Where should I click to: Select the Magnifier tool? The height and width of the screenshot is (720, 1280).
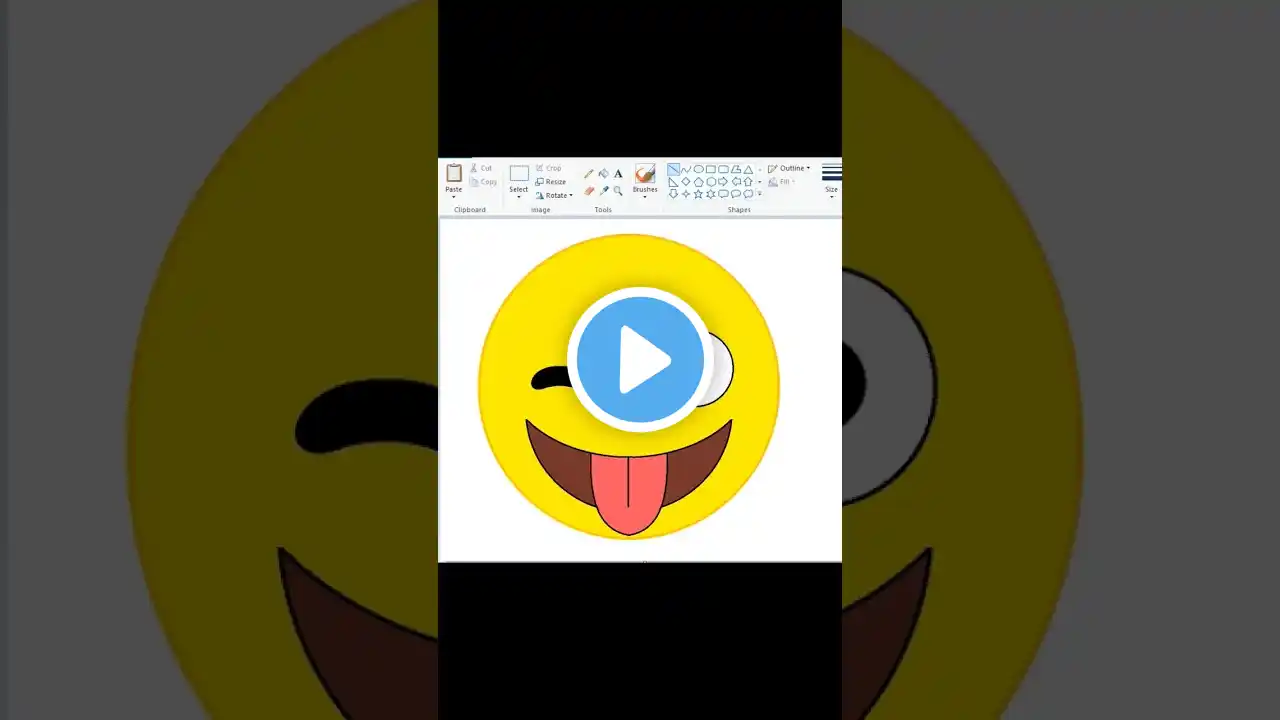point(618,190)
